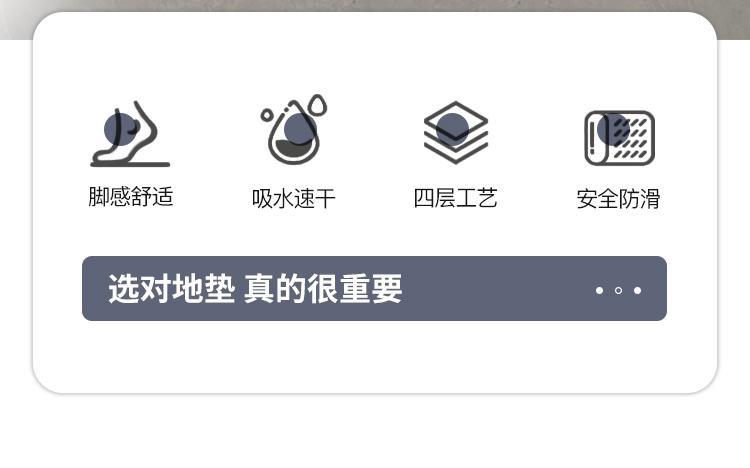The image size is (750, 468).
Task: Click the dark fill inside the water droplet
Action: pyautogui.click(x=294, y=148)
